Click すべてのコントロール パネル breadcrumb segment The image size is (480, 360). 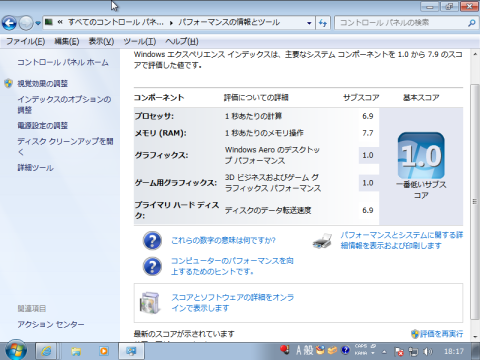(116, 23)
